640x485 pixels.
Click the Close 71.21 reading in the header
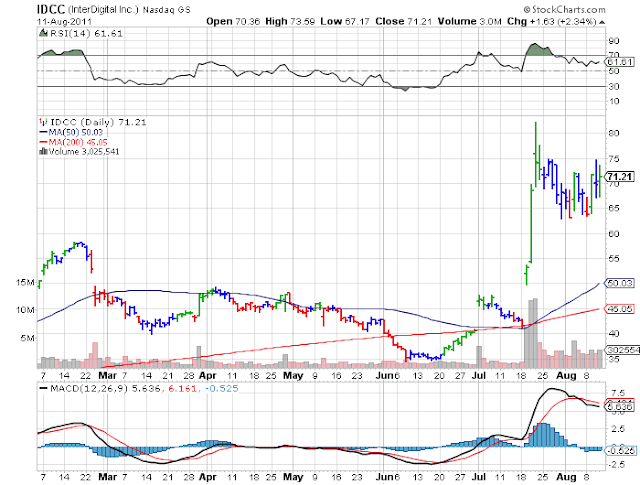tap(403, 21)
